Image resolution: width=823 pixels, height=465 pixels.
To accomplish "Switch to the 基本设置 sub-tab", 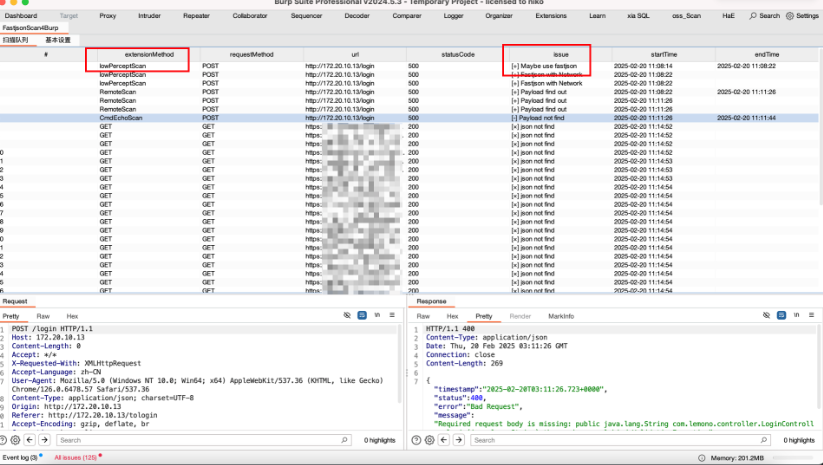I will 58,40.
